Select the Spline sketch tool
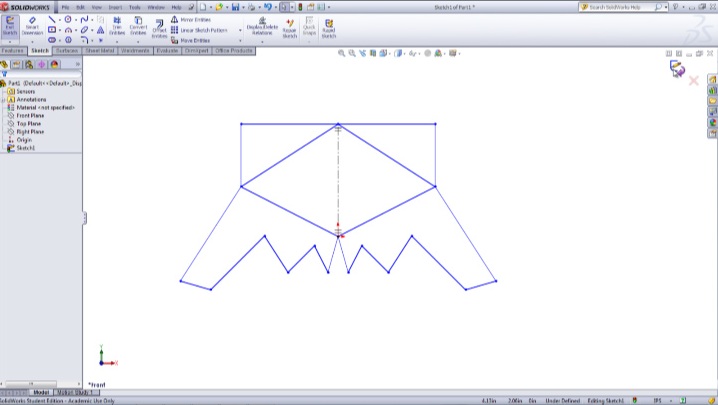Viewport: 718px width, 405px height. (x=84, y=20)
